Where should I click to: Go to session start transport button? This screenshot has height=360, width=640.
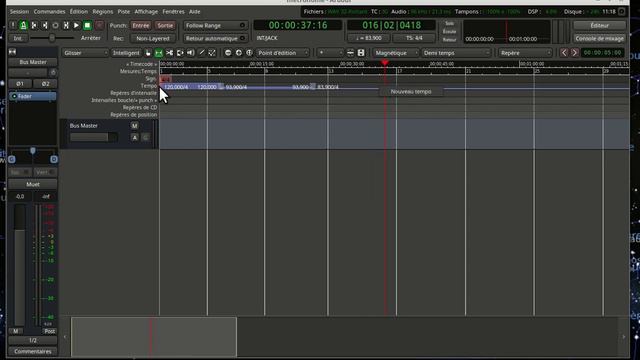[x=34, y=25]
